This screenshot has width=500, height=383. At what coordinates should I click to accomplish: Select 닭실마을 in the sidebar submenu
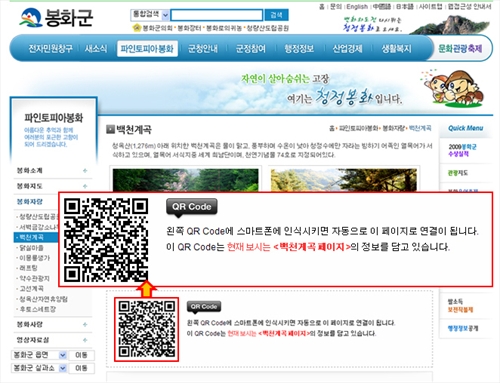pyautogui.click(x=31, y=248)
